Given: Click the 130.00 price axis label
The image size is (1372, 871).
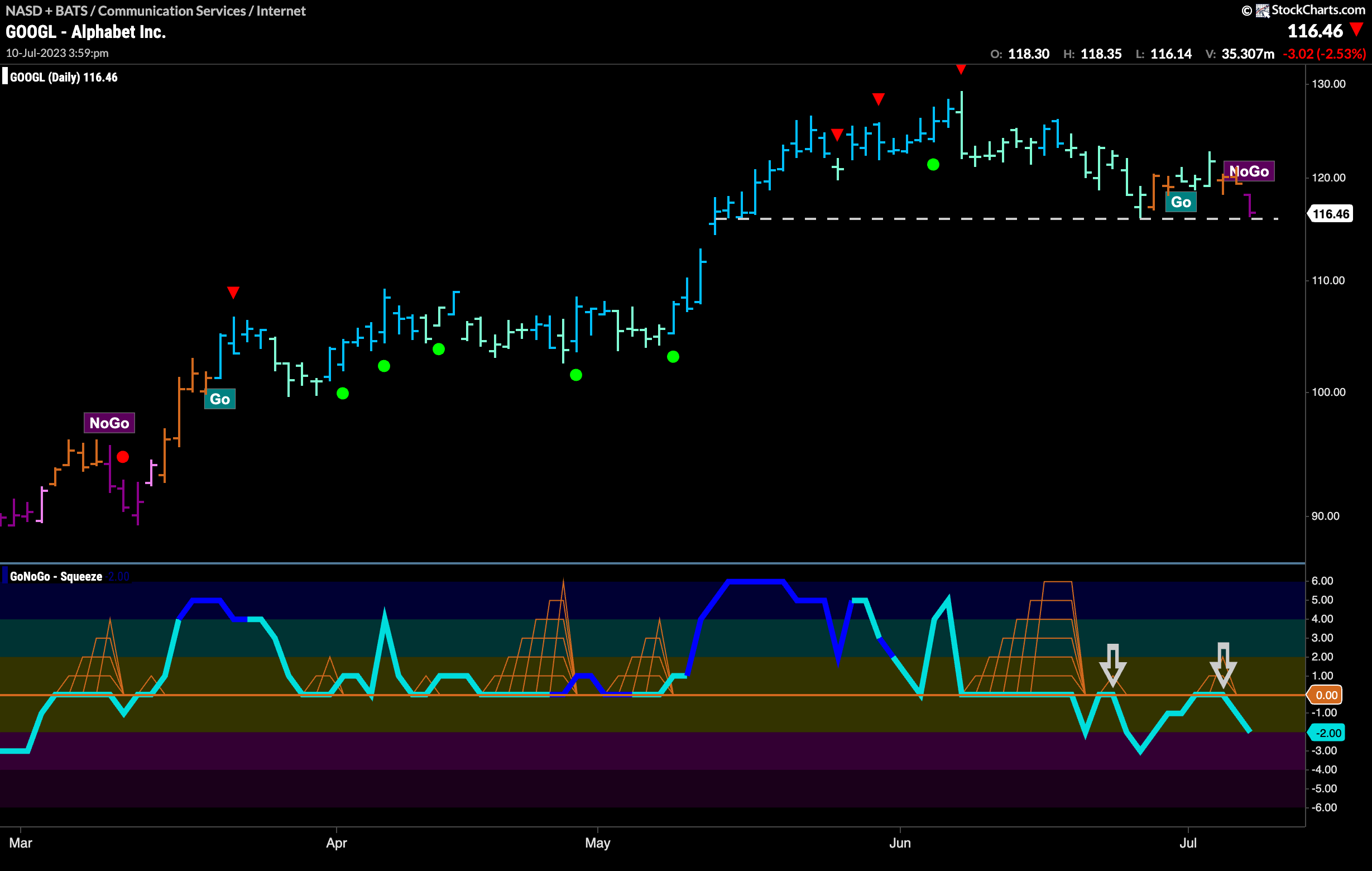Looking at the screenshot, I should click(x=1328, y=84).
